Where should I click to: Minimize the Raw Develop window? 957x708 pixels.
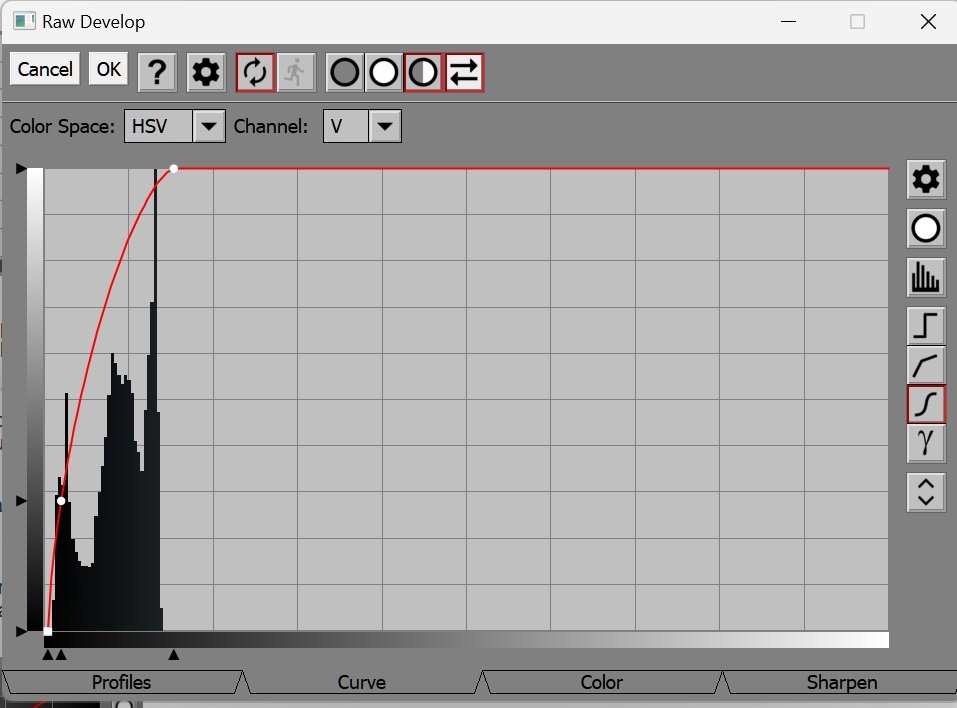(x=789, y=21)
